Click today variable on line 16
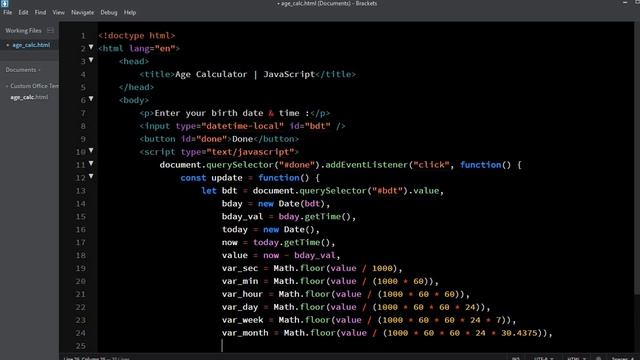640x360 pixels. click(235, 229)
